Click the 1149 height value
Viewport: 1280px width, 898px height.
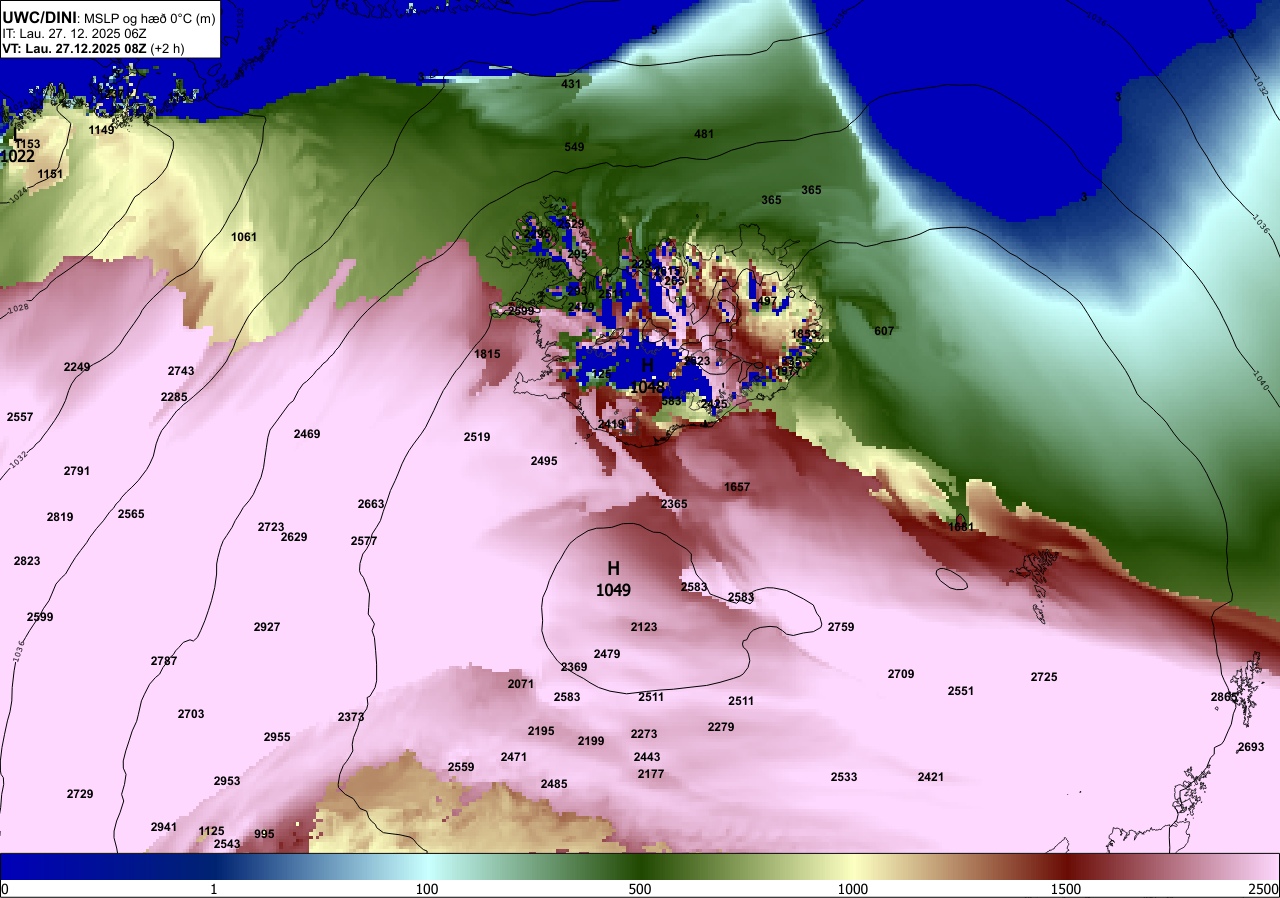pos(102,130)
